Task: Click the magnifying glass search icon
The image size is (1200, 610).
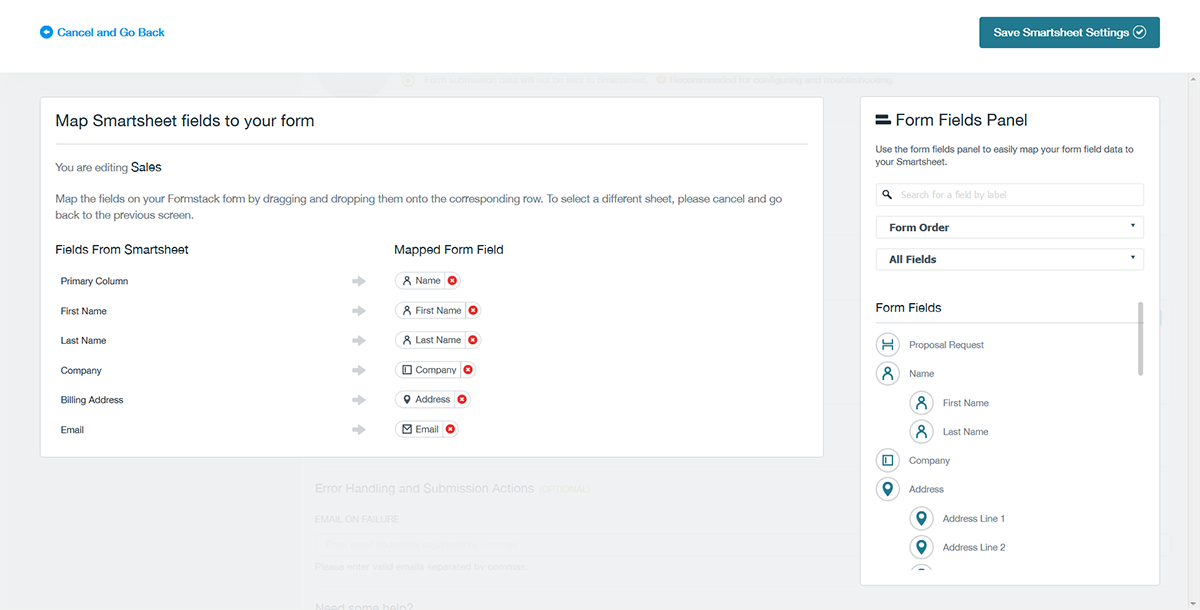Action: (x=888, y=195)
